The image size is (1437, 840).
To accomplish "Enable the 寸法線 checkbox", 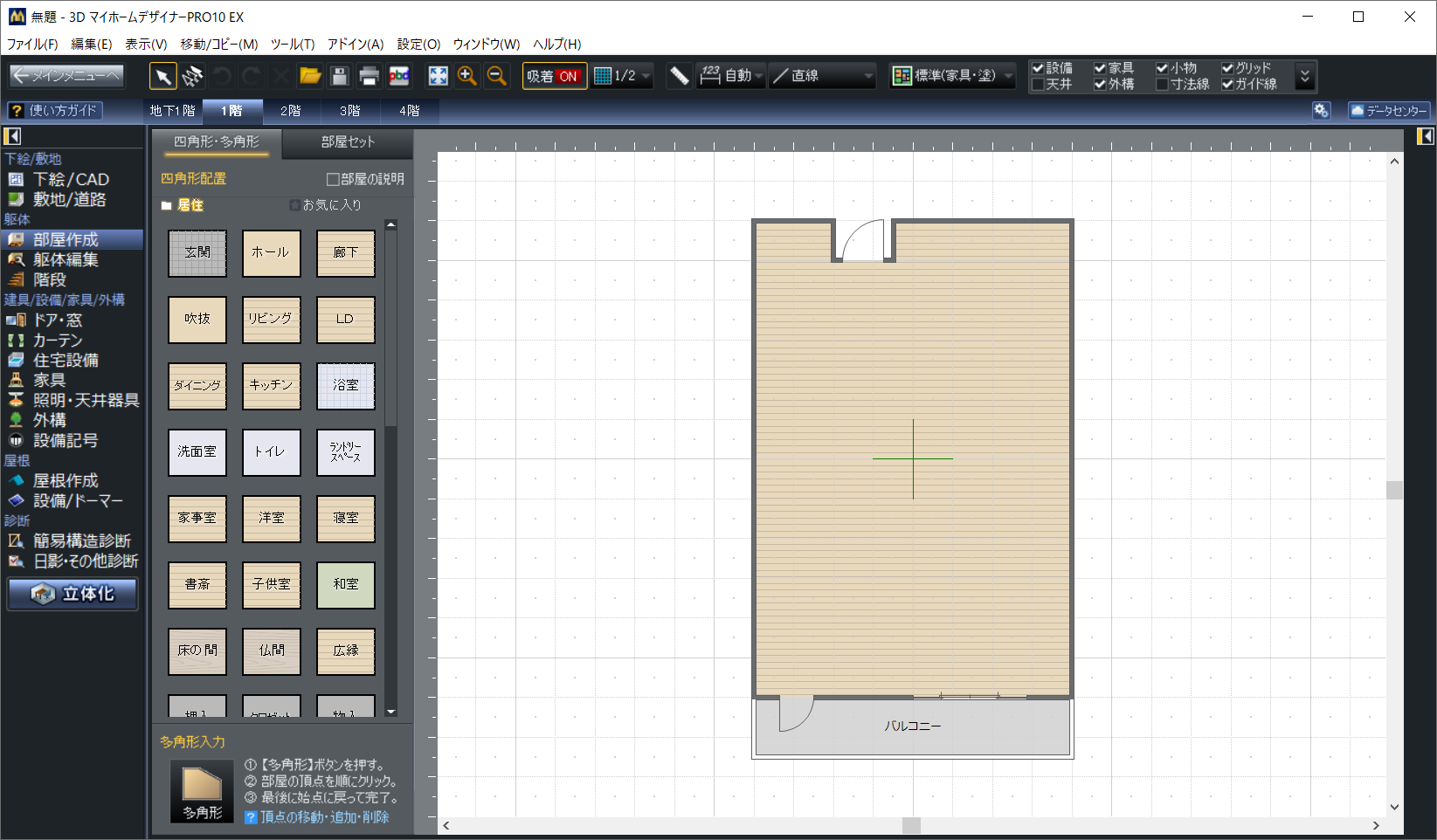I will [1163, 85].
